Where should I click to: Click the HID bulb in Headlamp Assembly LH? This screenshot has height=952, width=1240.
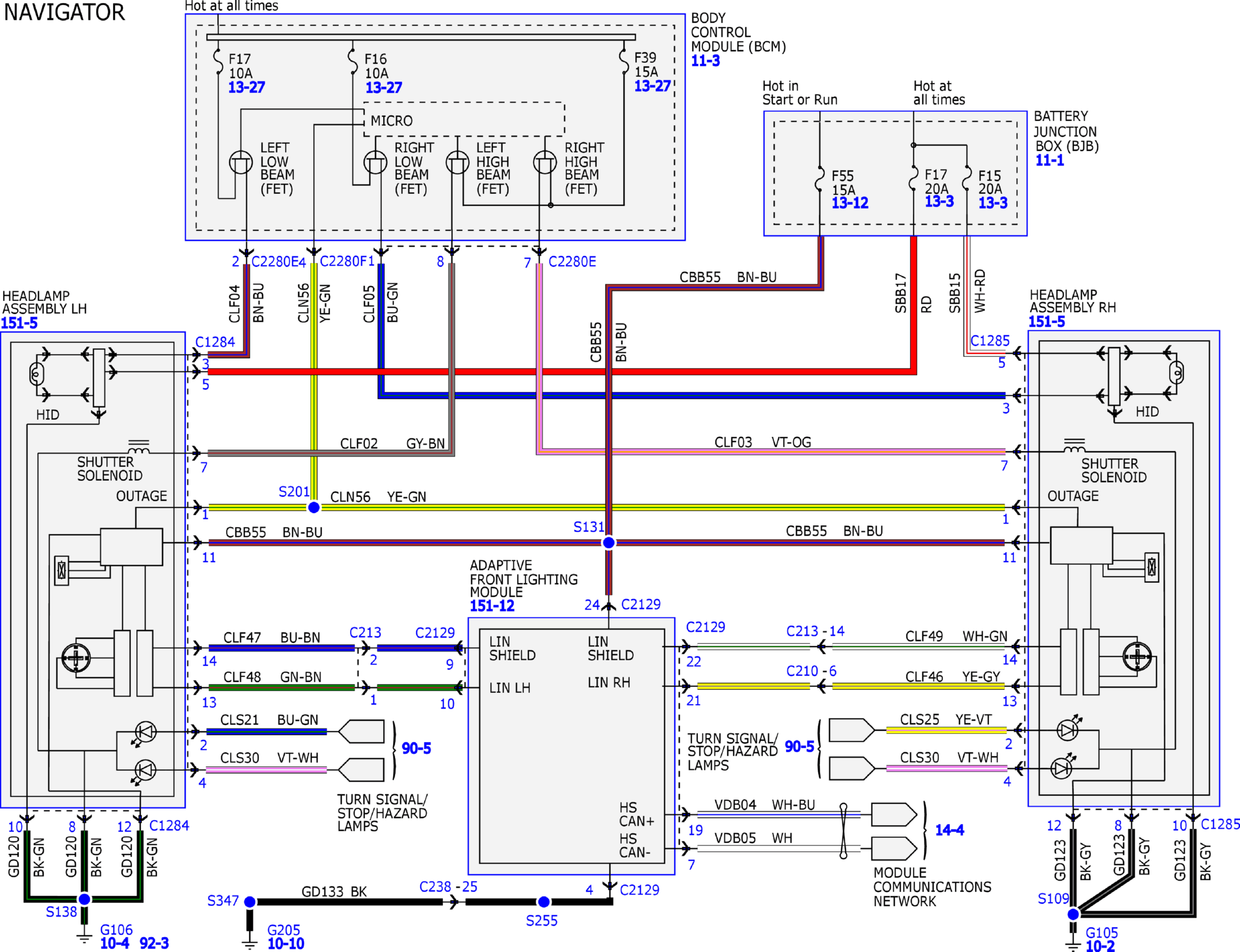37,374
